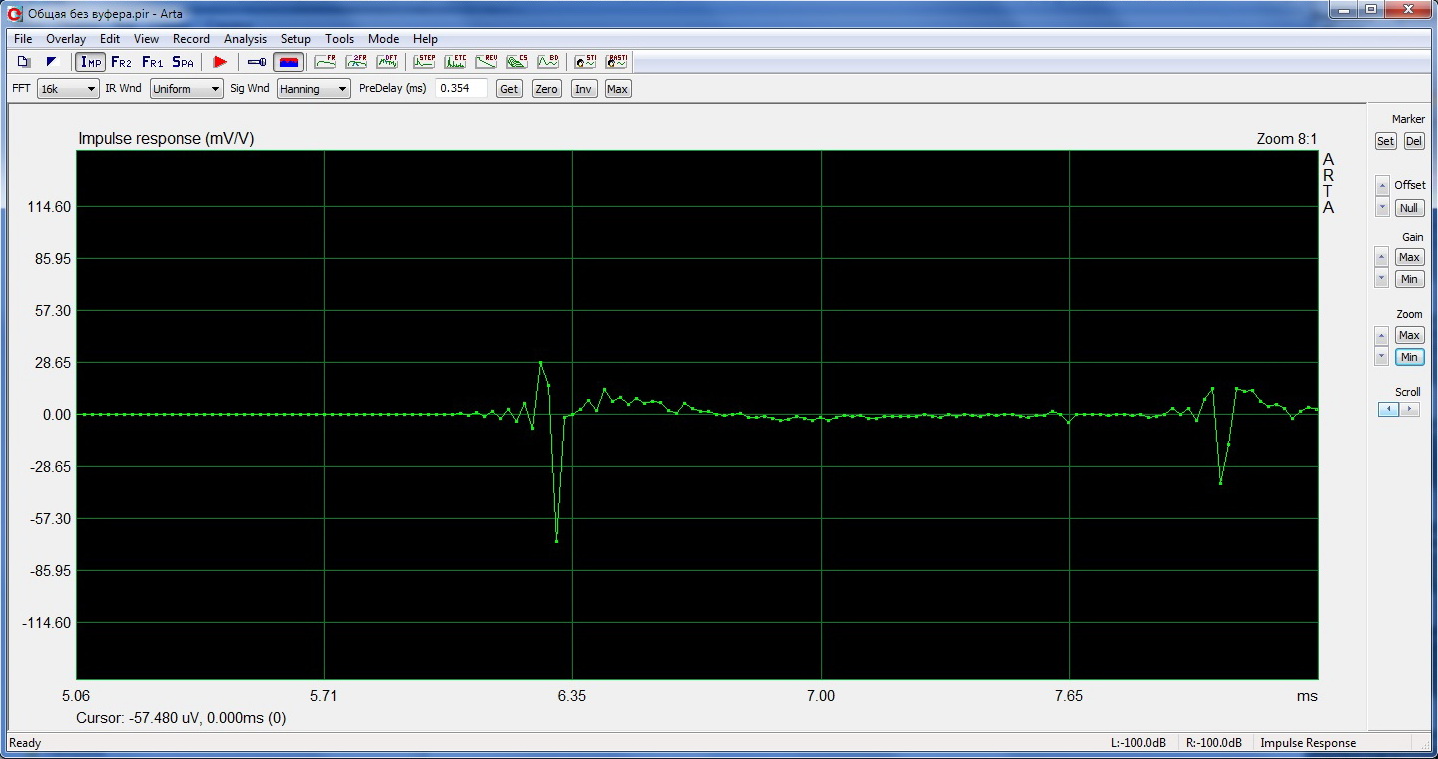This screenshot has width=1438, height=759.
Task: Open 2FR dual frequency response icon
Action: [x=356, y=62]
